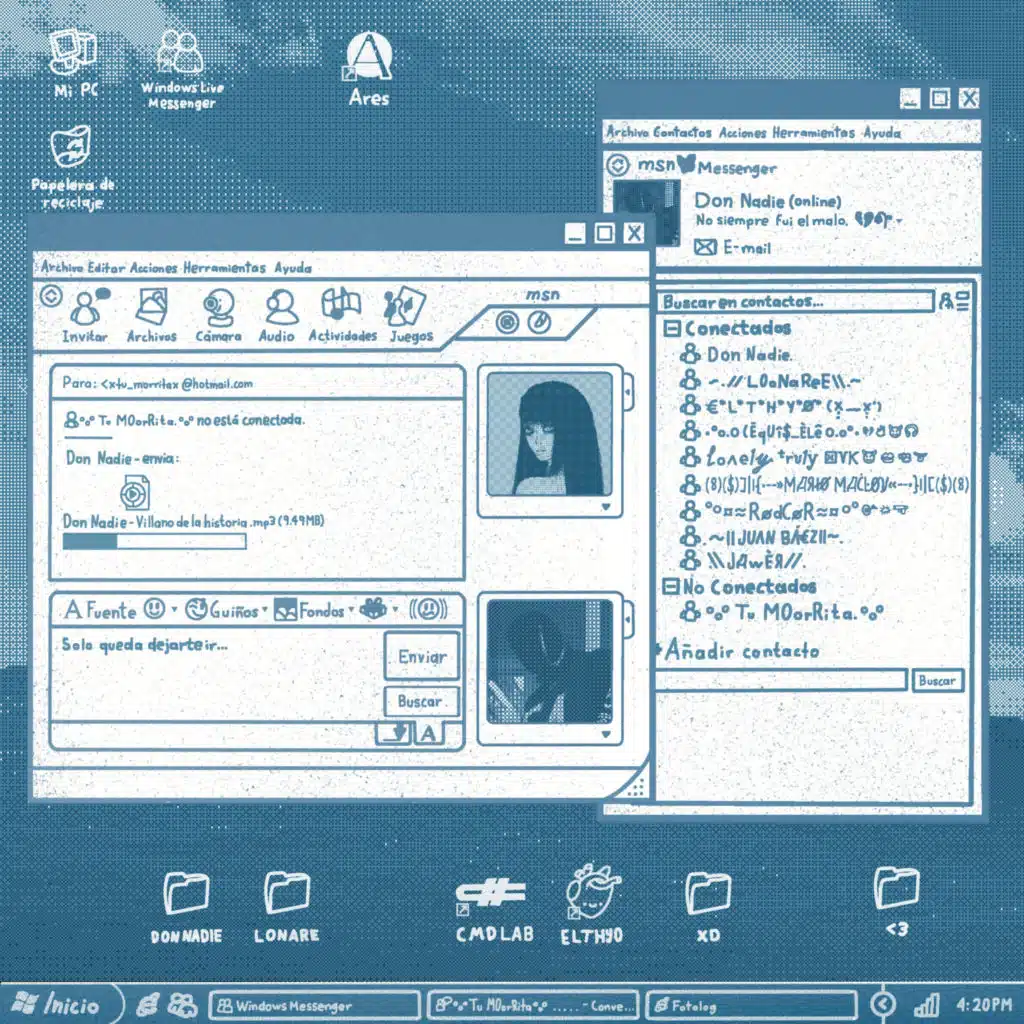Select the RødCøR contact
Viewport: 1024px width, 1024px height.
(x=793, y=510)
